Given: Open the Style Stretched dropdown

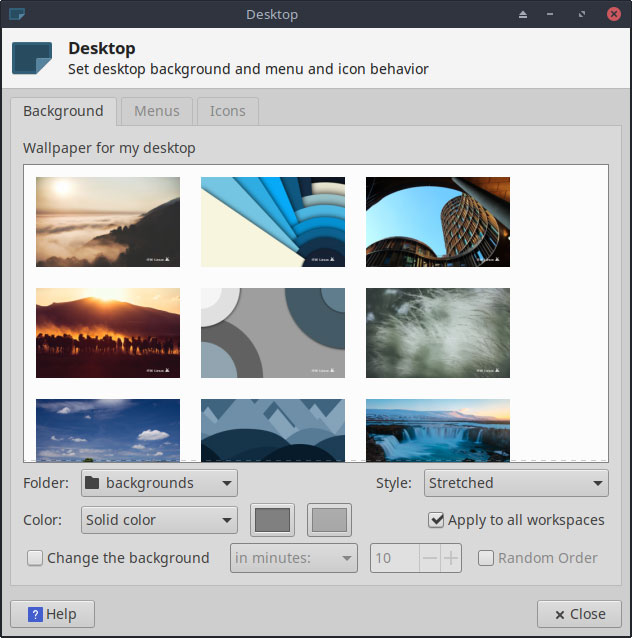Looking at the screenshot, I should [516, 483].
